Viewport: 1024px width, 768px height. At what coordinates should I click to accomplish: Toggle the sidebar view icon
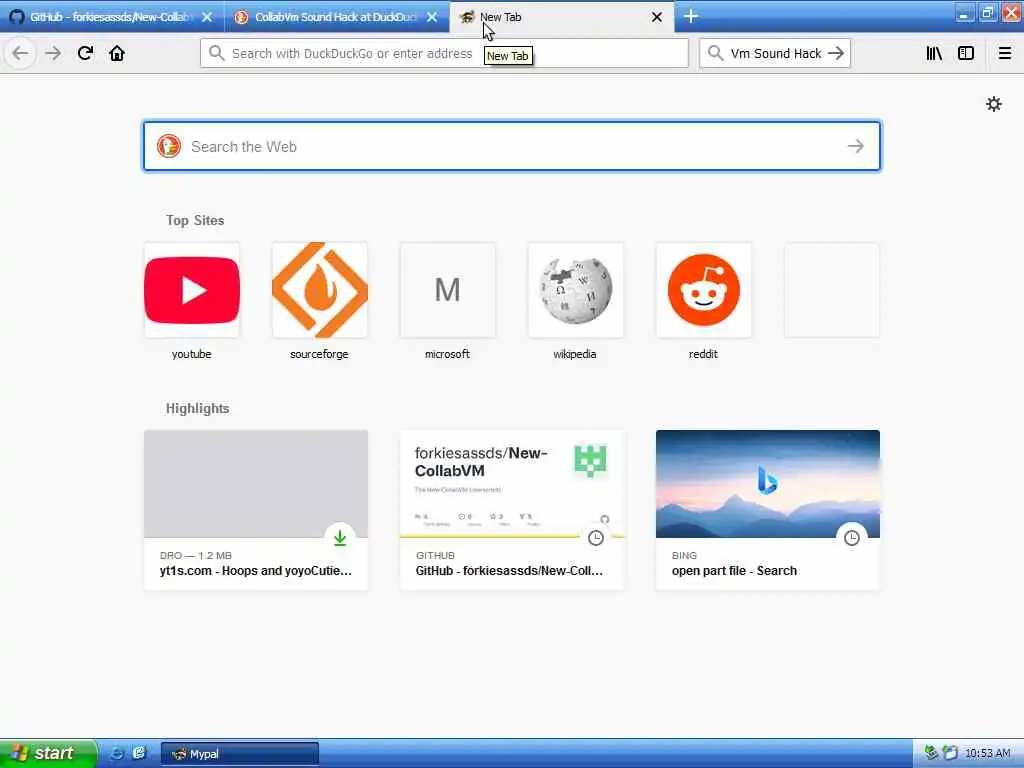966,53
